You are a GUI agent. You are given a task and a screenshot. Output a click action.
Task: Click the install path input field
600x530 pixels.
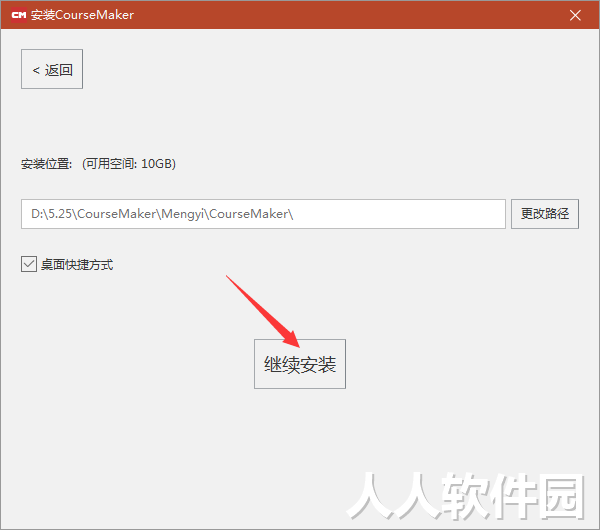[263, 214]
